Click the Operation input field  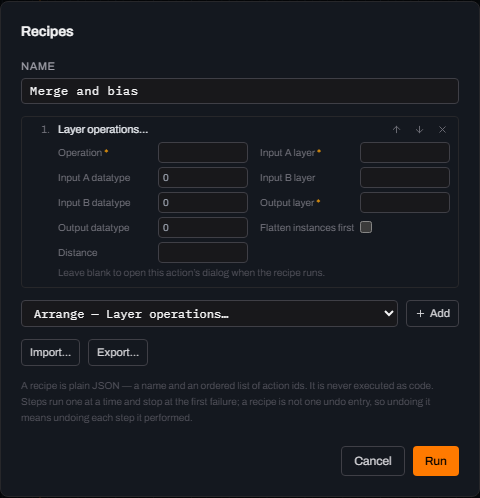pyautogui.click(x=203, y=153)
